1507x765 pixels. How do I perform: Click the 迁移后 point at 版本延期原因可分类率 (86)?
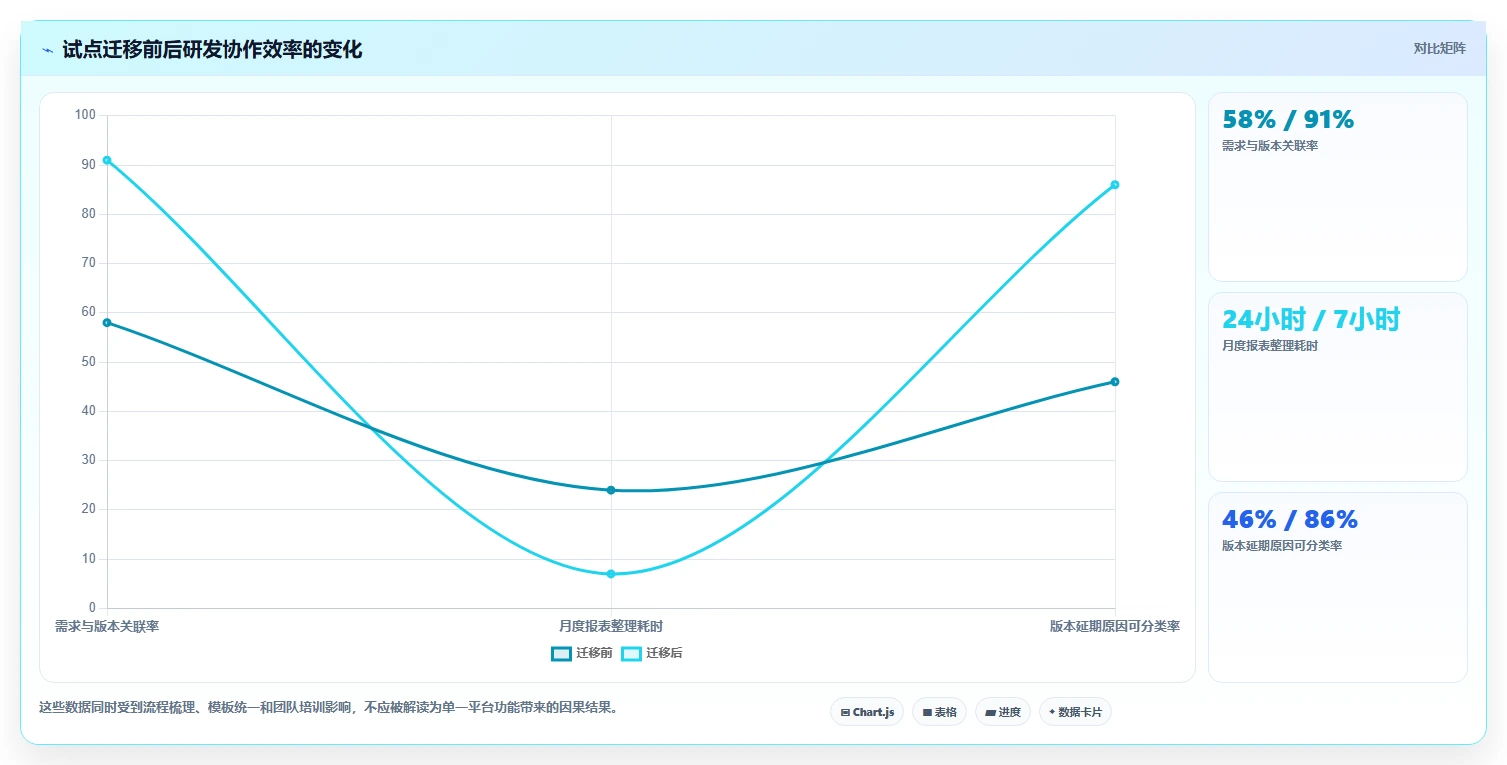tap(1115, 184)
